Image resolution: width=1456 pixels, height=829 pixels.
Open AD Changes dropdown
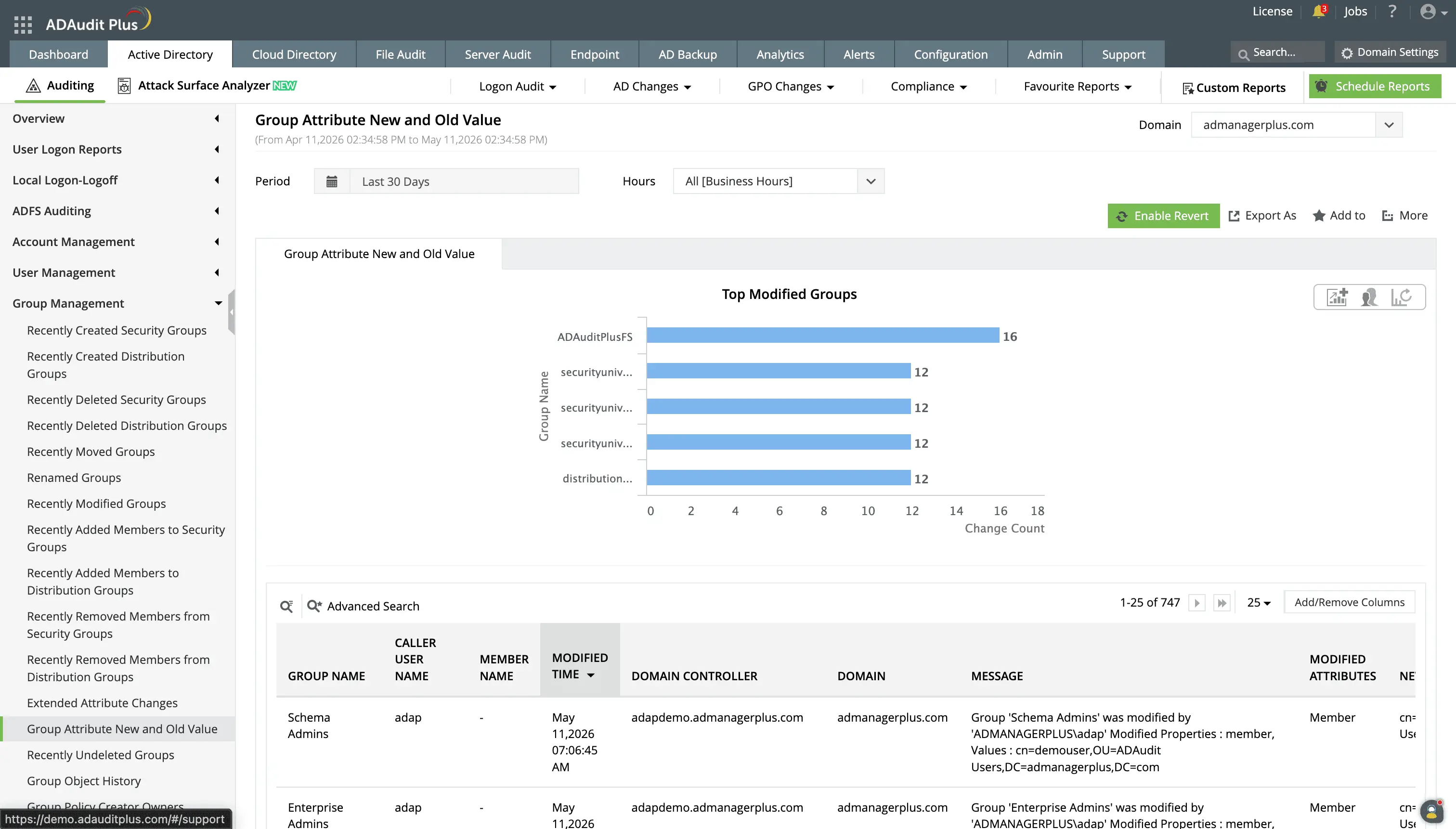651,87
